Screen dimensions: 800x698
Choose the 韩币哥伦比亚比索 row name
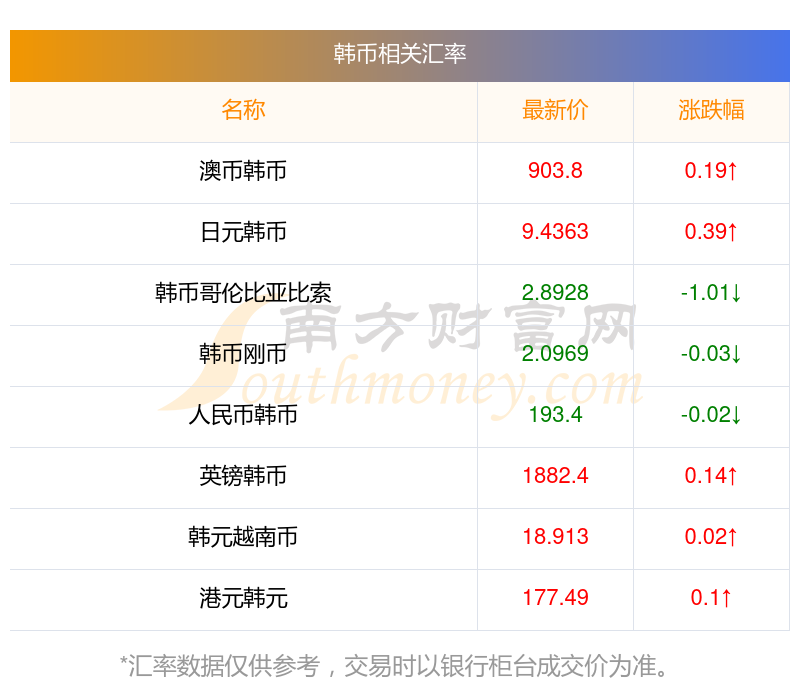point(243,293)
